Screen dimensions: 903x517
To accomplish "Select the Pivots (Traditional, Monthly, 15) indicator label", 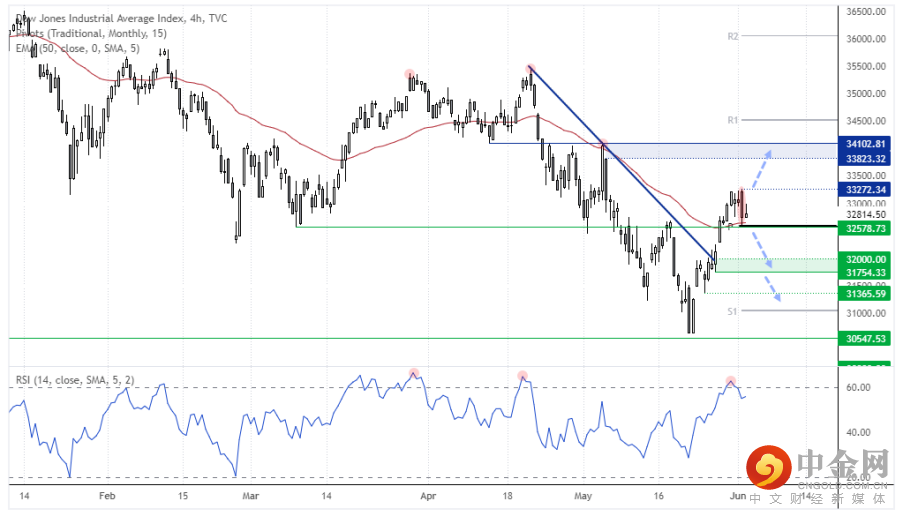I will [x=91, y=33].
